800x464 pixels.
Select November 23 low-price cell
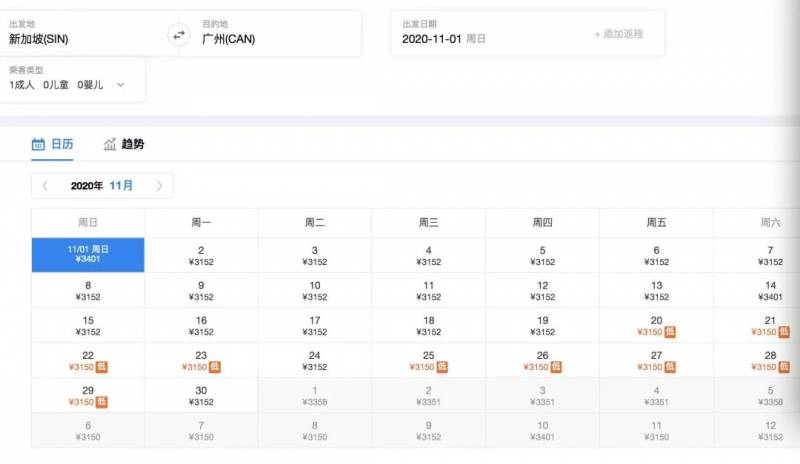[201, 360]
